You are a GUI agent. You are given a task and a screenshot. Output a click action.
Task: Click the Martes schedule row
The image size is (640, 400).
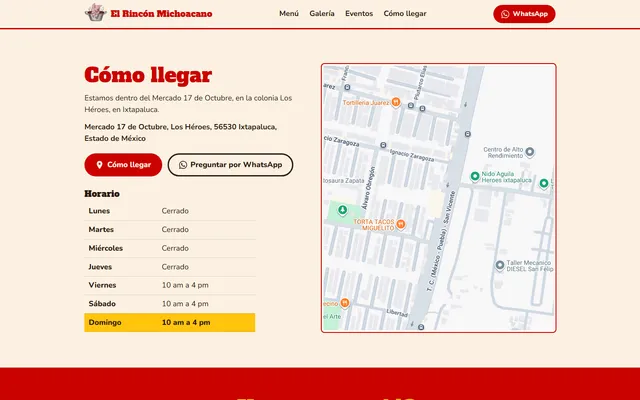point(170,230)
